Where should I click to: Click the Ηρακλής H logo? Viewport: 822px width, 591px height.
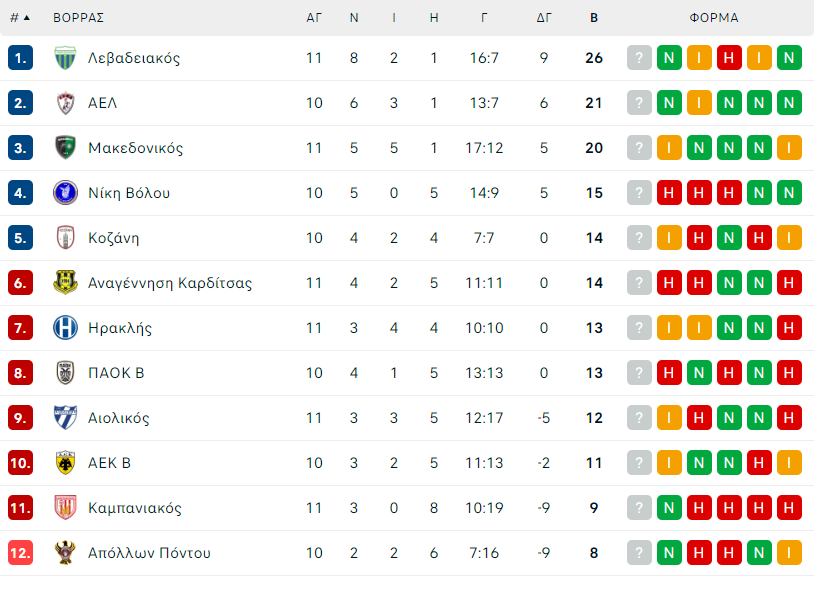tap(66, 328)
